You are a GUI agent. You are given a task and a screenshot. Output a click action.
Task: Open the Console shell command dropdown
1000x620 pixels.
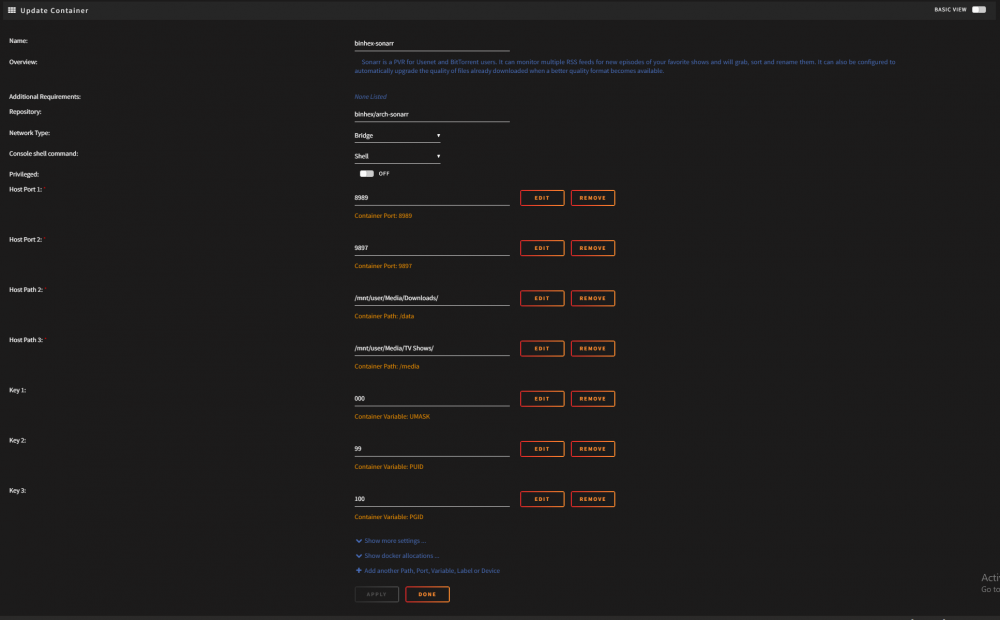pos(397,156)
